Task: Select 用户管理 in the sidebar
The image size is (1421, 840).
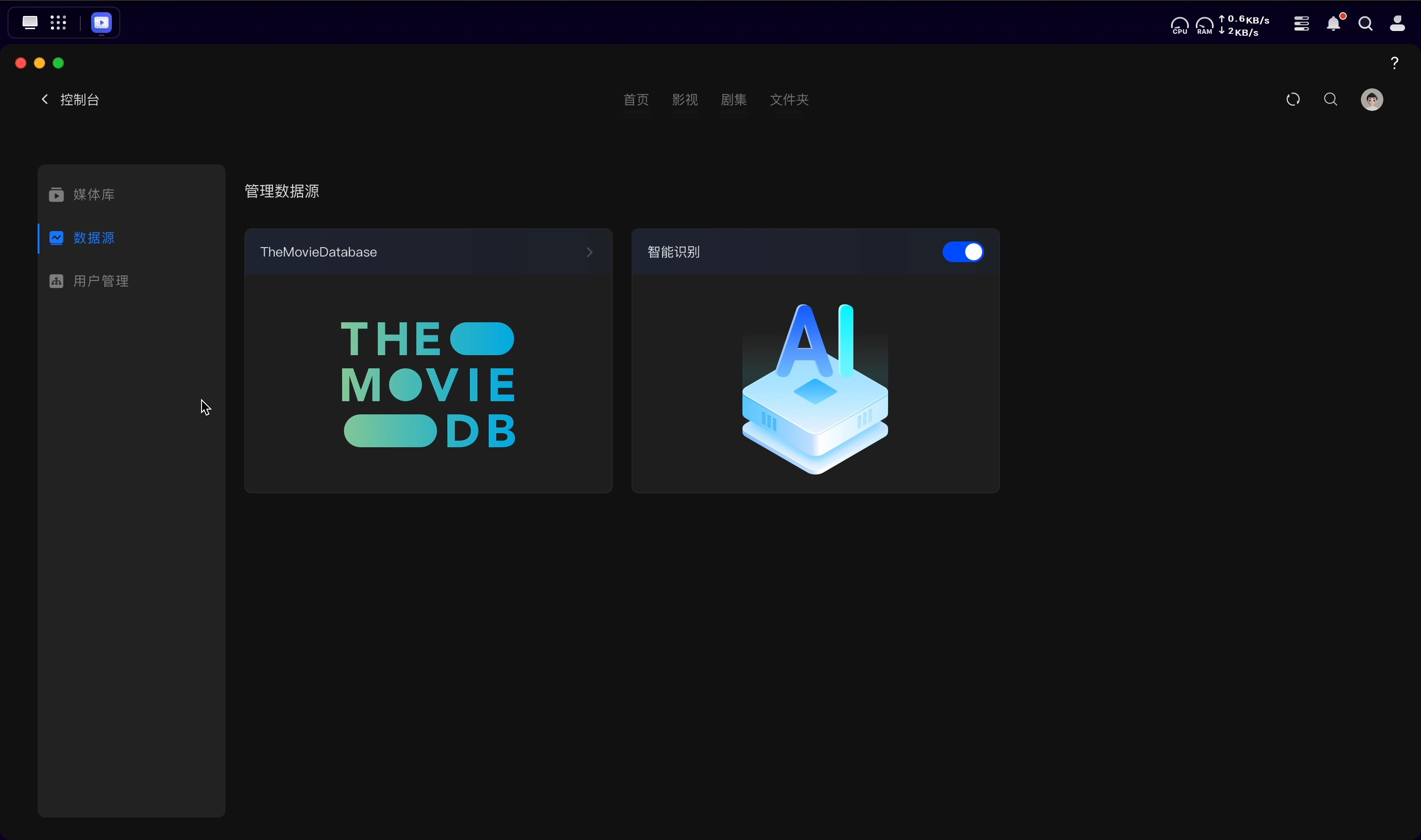Action: pyautogui.click(x=101, y=281)
